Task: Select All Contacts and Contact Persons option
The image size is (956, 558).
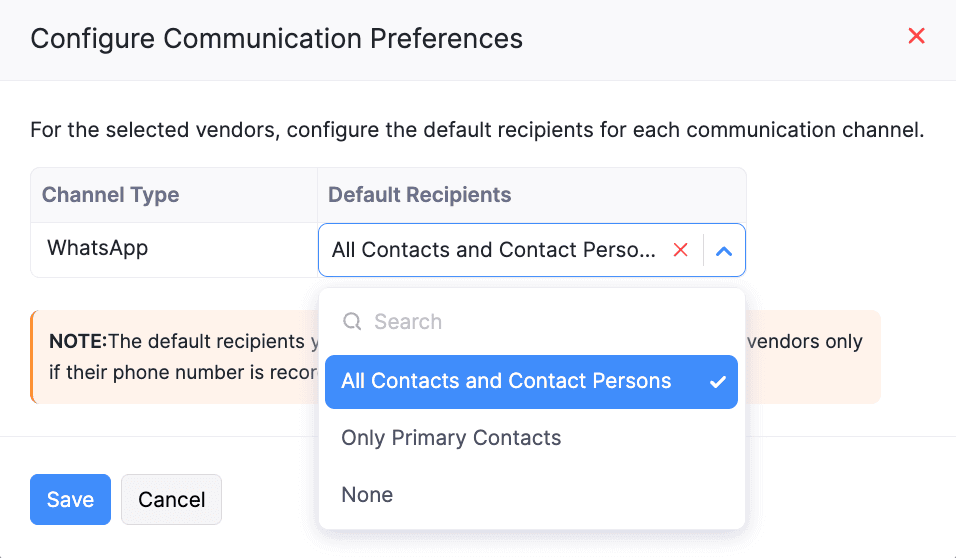Action: click(x=506, y=382)
